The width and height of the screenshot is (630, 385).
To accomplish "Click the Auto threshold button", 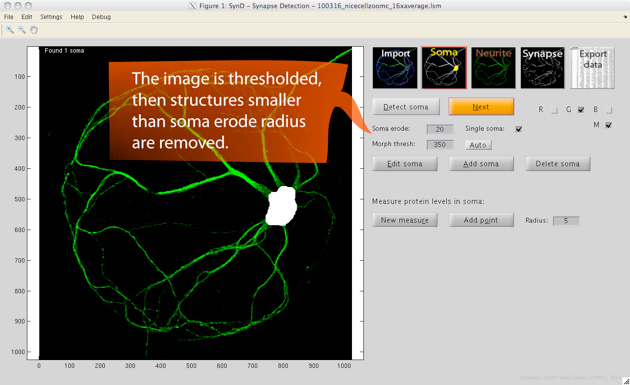I will coord(478,145).
